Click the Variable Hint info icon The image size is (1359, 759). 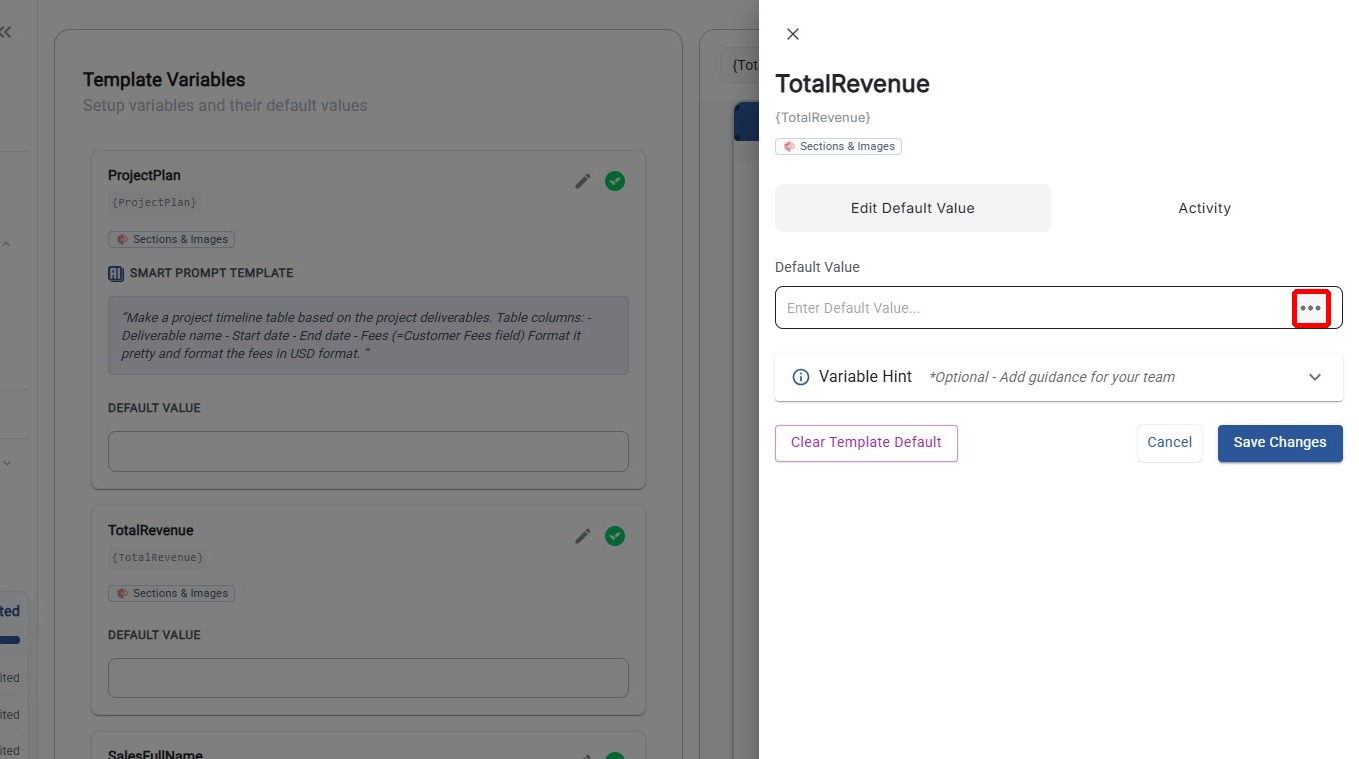click(801, 377)
